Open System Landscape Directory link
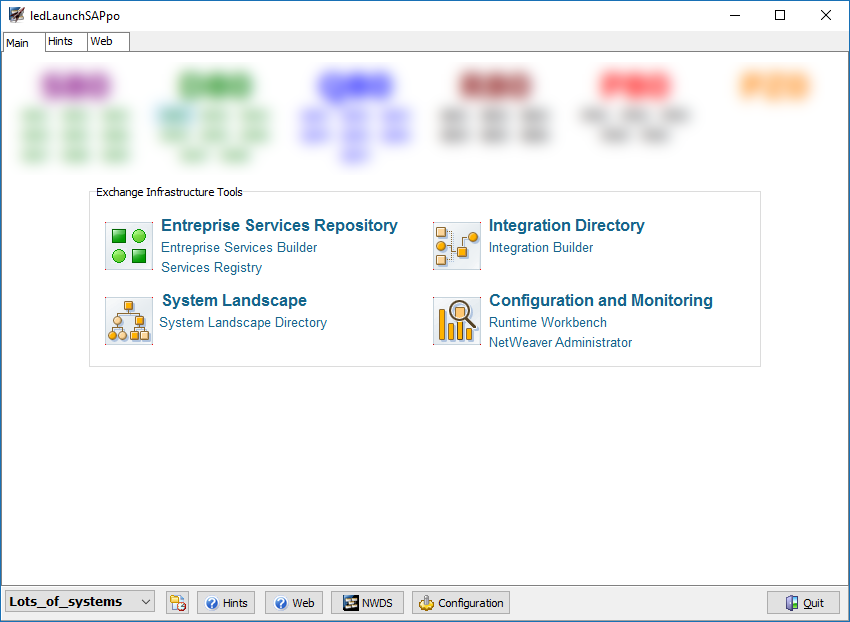The width and height of the screenshot is (850, 622). [243, 322]
